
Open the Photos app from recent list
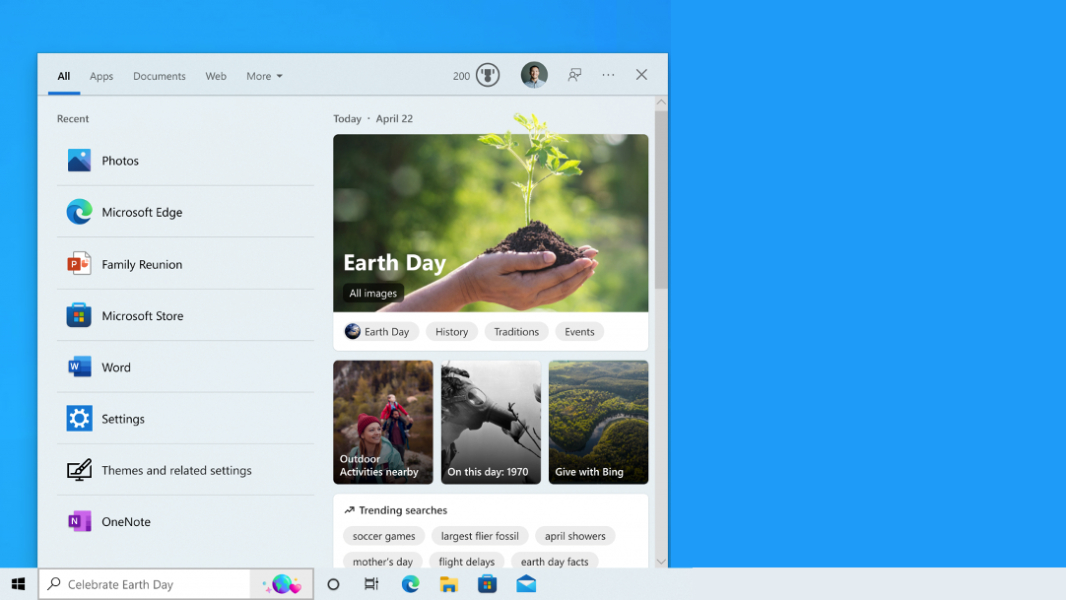click(x=120, y=160)
